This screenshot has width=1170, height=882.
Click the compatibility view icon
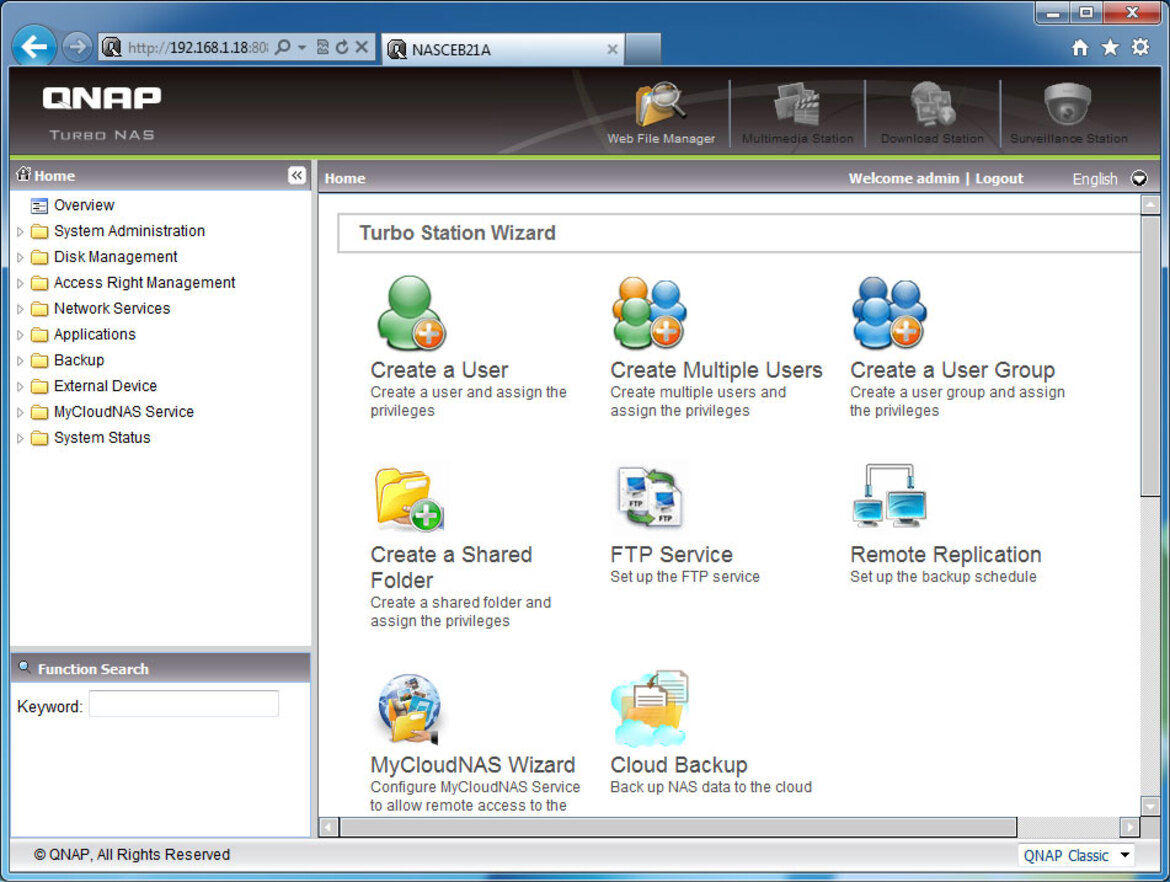point(322,47)
